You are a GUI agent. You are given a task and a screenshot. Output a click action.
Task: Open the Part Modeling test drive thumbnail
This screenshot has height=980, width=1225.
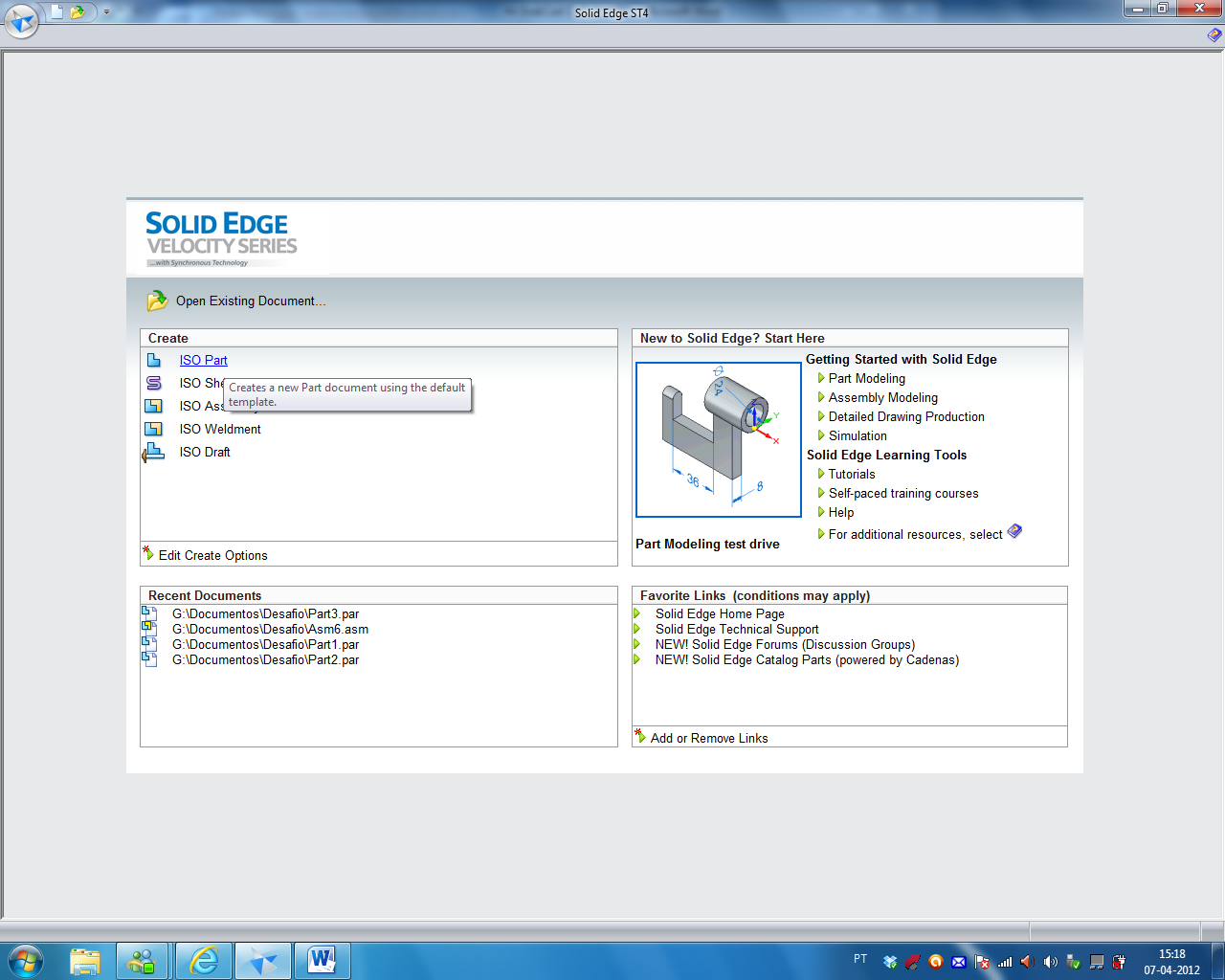719,439
